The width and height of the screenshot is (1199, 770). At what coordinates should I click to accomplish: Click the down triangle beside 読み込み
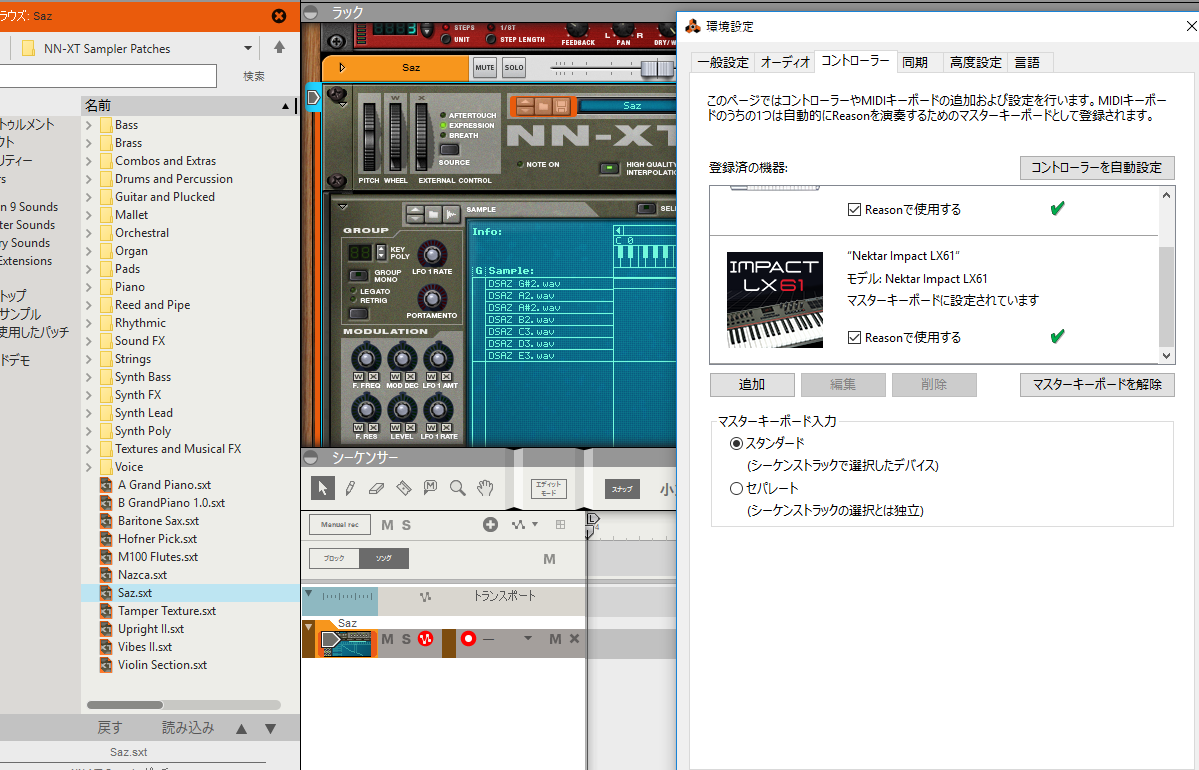271,729
